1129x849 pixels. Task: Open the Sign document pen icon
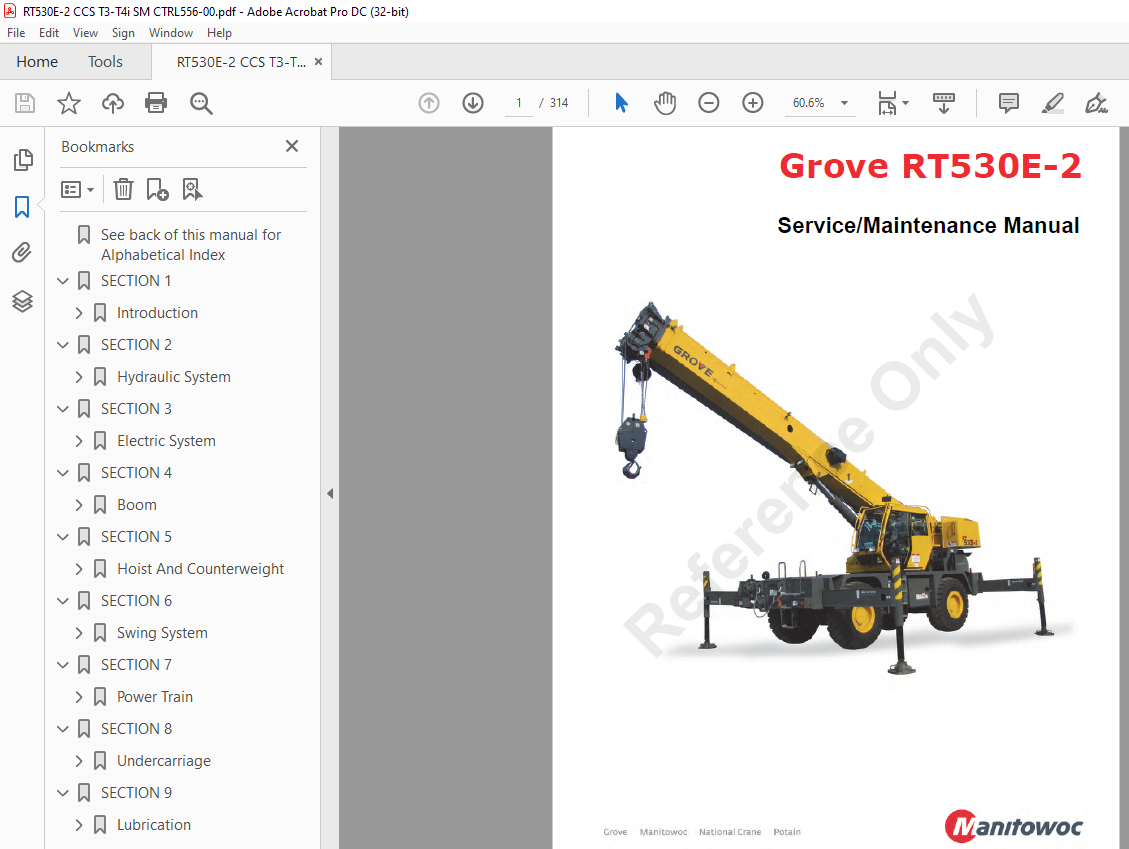[1097, 103]
